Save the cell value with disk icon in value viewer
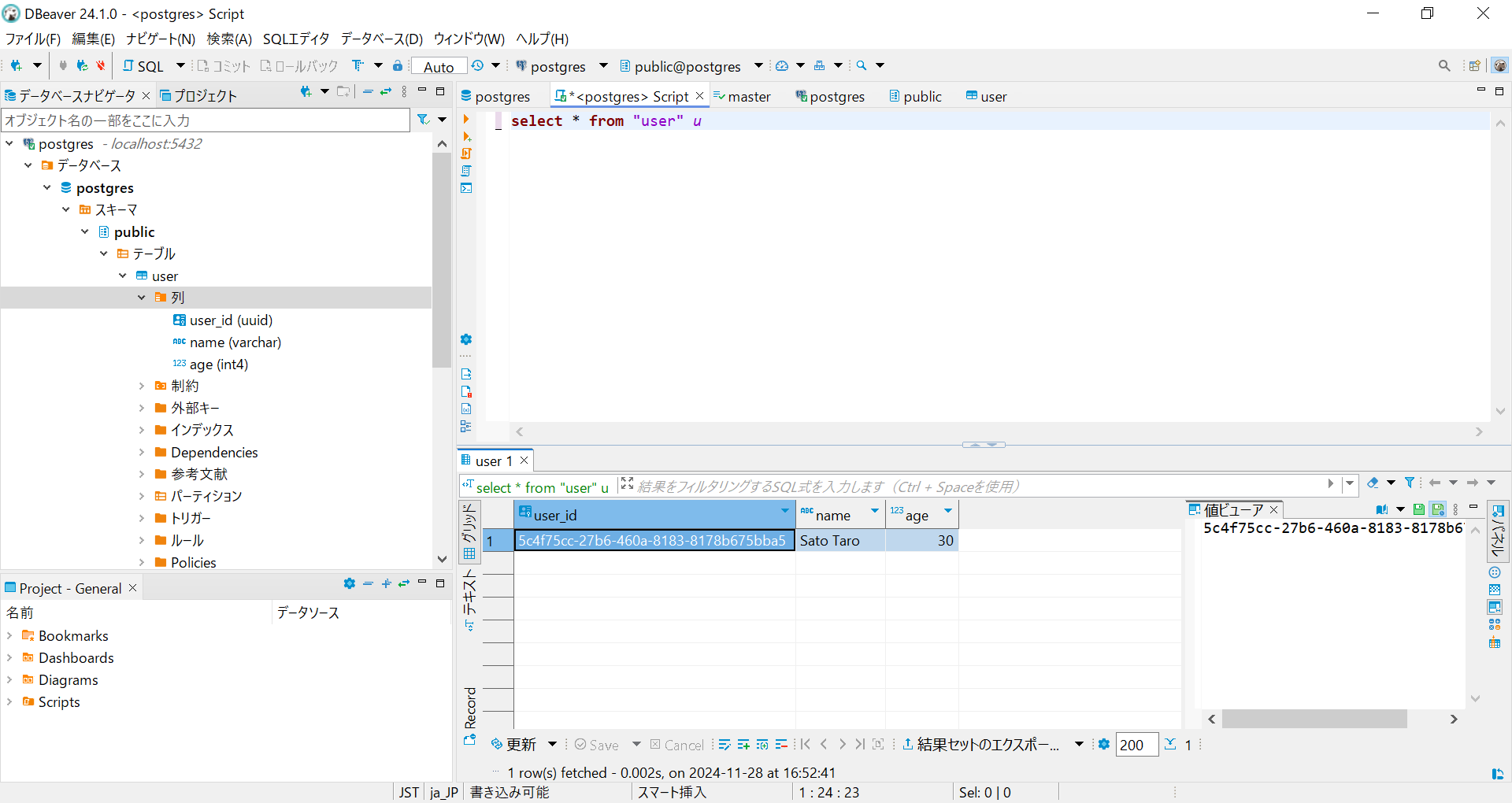1512x803 pixels. coord(1420,509)
